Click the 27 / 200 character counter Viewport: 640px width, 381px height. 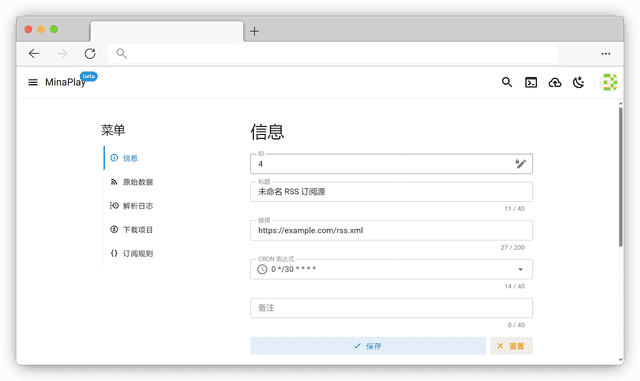[513, 247]
